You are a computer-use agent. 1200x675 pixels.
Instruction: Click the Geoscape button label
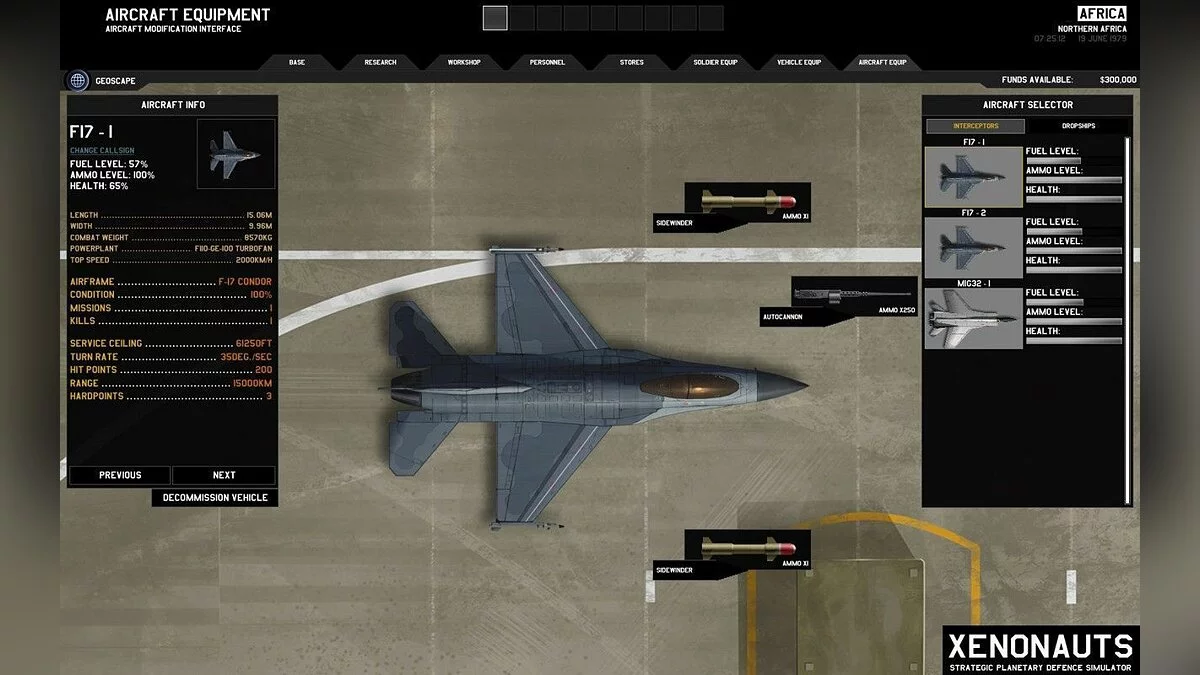[x=116, y=81]
